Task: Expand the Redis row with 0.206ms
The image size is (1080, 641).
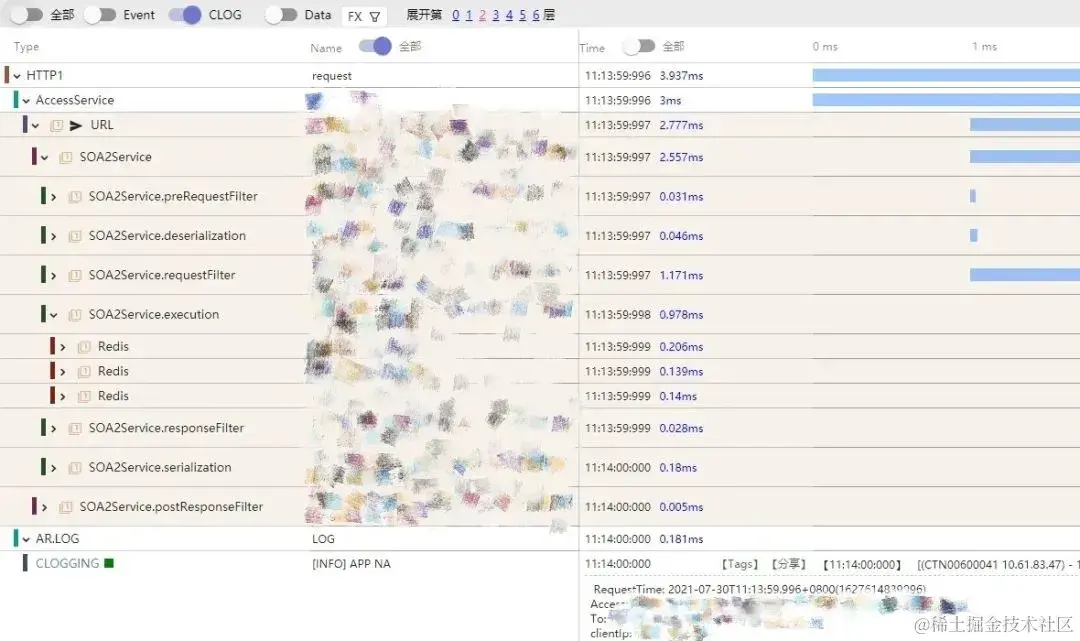Action: [x=62, y=347]
